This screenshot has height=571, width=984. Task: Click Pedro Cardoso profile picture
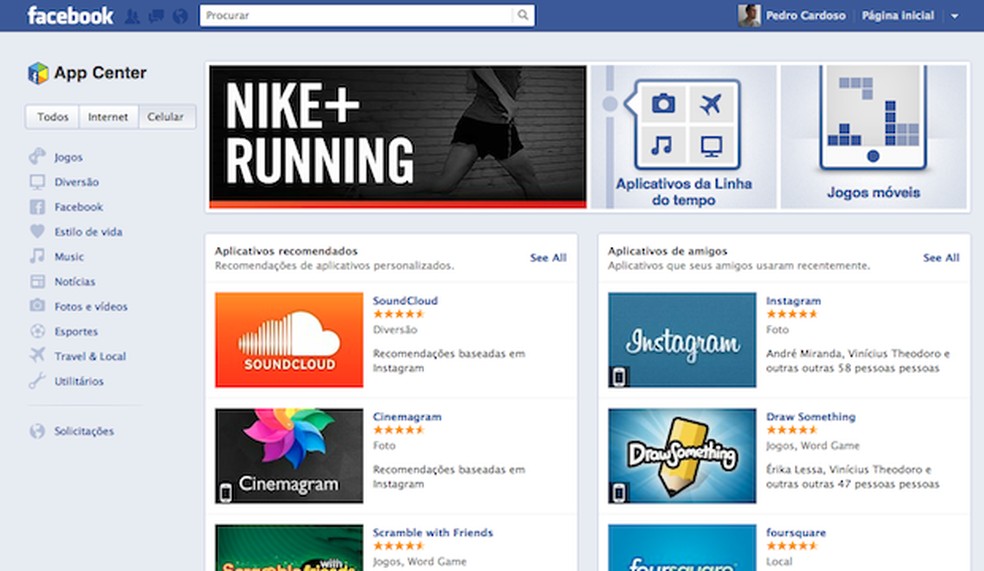click(749, 16)
